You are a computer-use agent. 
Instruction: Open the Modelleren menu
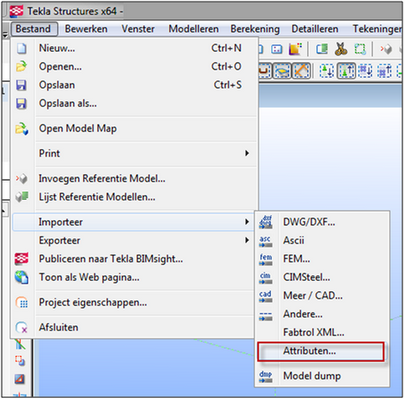click(194, 29)
